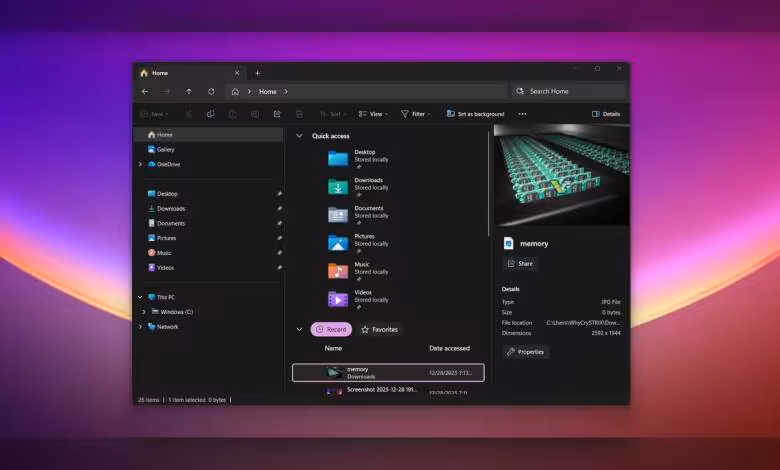Open Properties for memory file
This screenshot has width=780, height=470.
(525, 352)
